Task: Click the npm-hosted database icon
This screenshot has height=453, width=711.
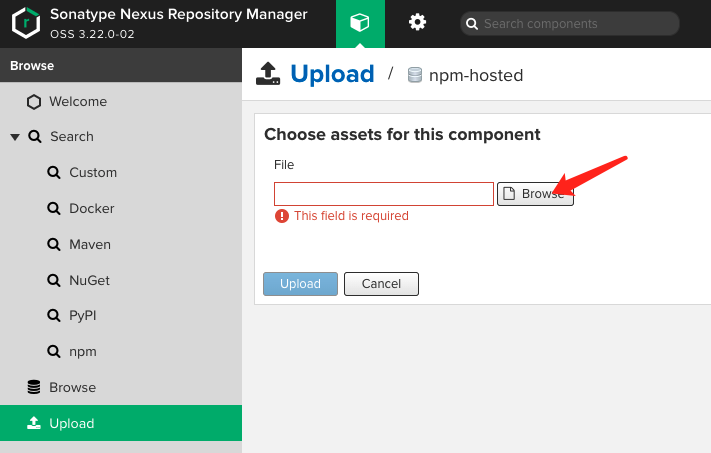Action: pos(415,75)
